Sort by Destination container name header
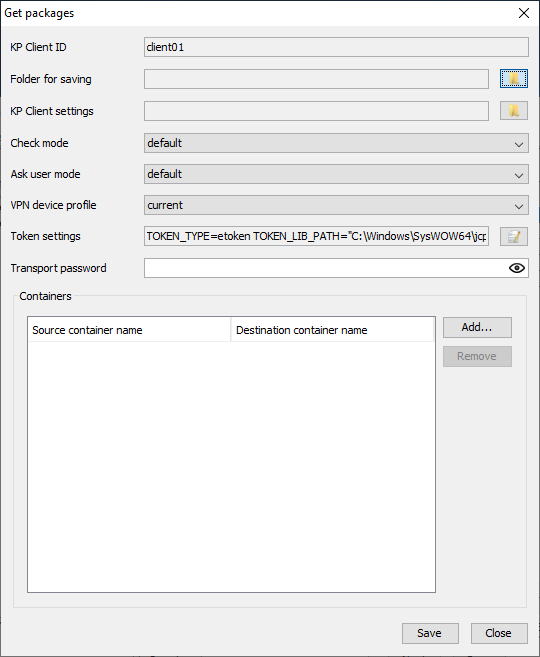Image resolution: width=540 pixels, height=657 pixels. click(x=332, y=330)
